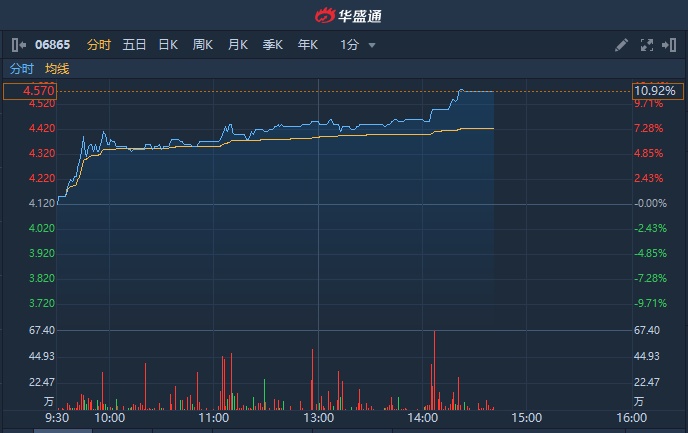Select the 季K quarterly candlestick tab
Viewport: 688px width, 433px height.
[x=272, y=45]
